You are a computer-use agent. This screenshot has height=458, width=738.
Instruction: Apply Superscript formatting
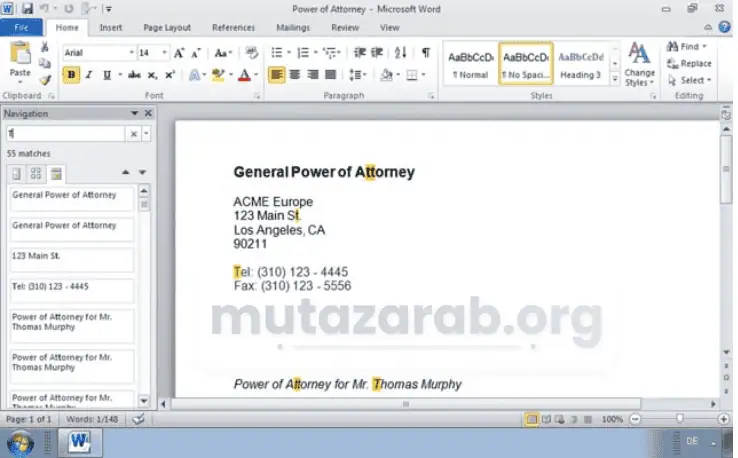(170, 75)
